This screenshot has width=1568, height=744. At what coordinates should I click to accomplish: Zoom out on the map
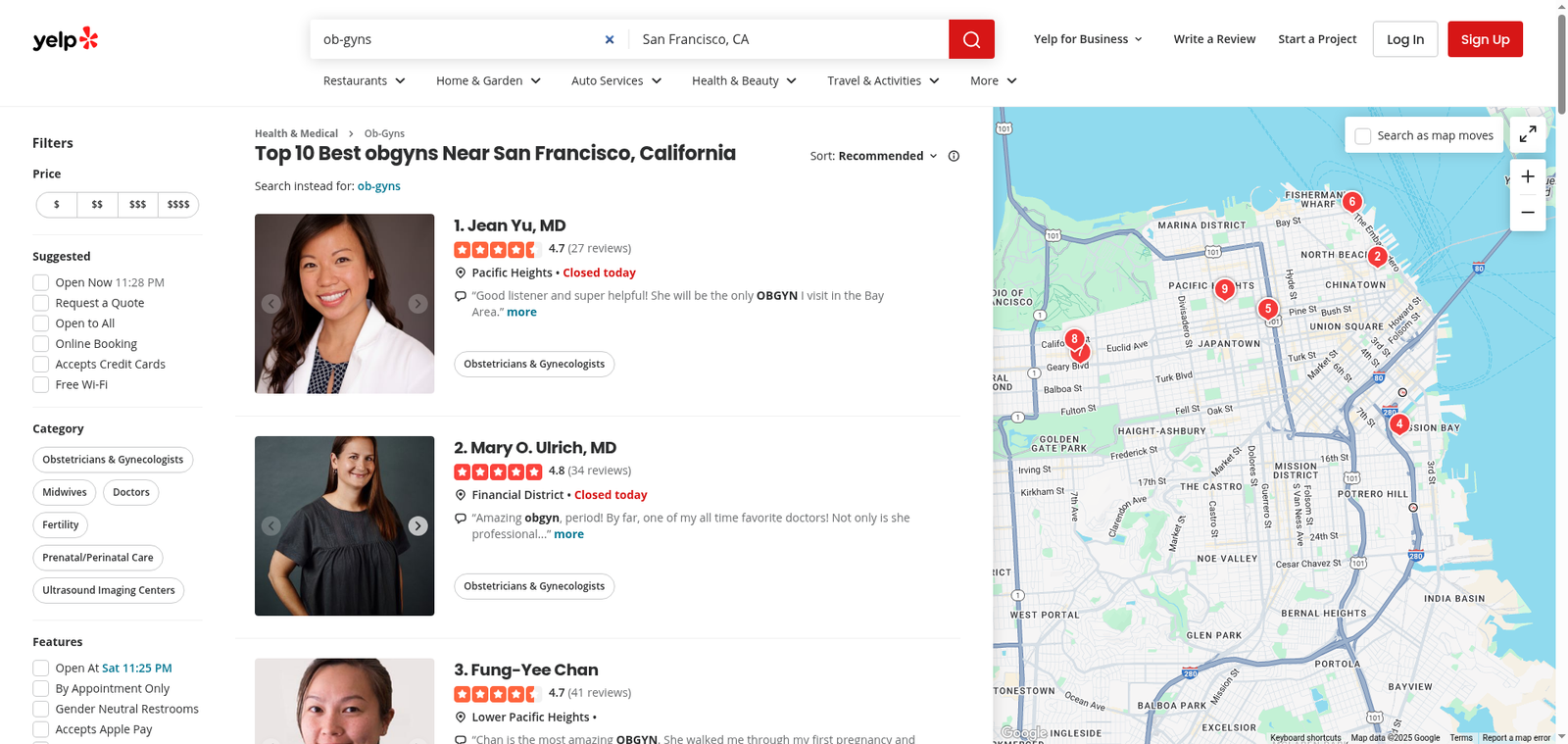[1528, 213]
